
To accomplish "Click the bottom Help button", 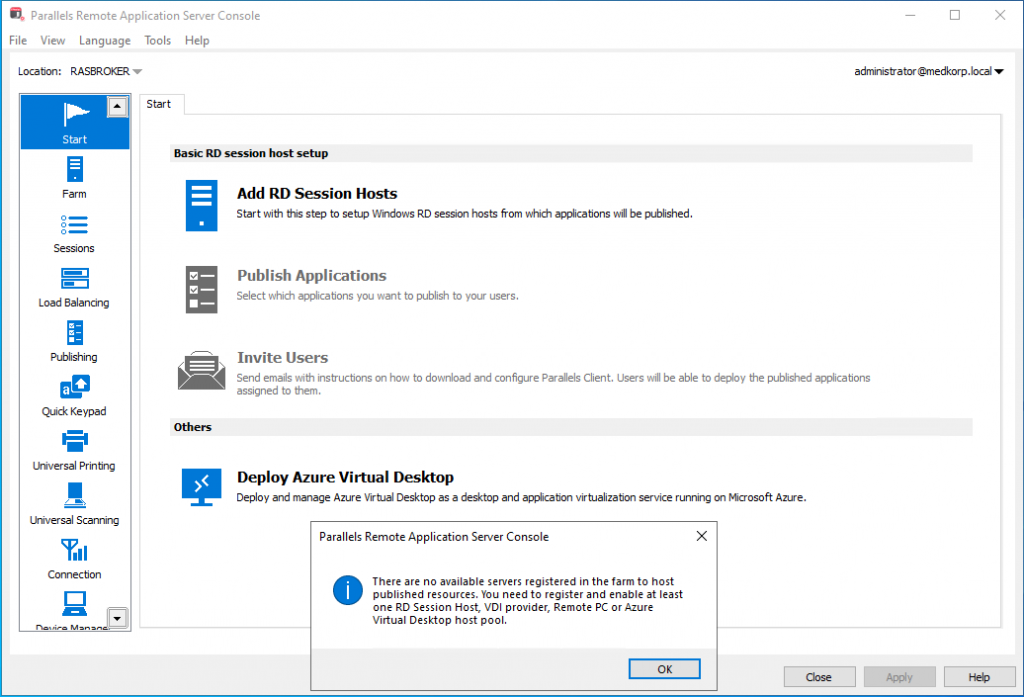I will pos(980,677).
